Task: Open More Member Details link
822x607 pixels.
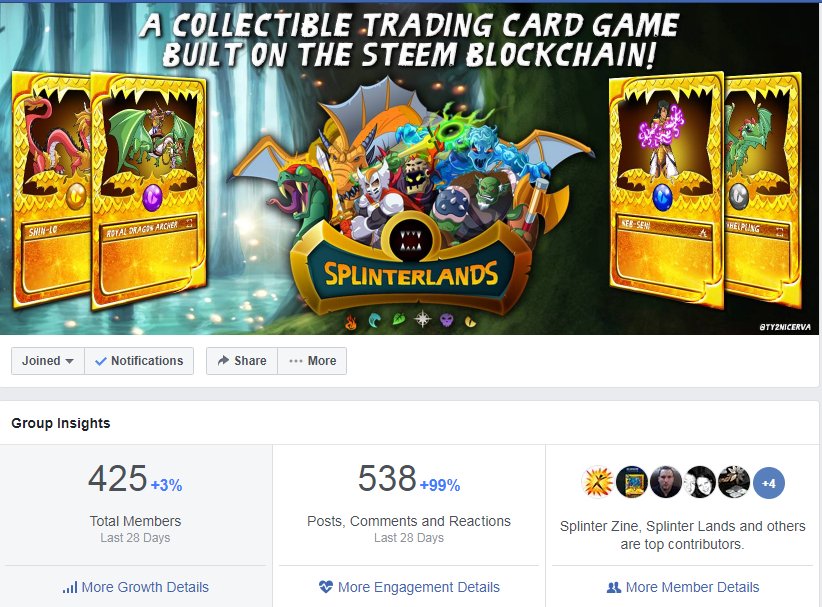Action: pos(683,587)
